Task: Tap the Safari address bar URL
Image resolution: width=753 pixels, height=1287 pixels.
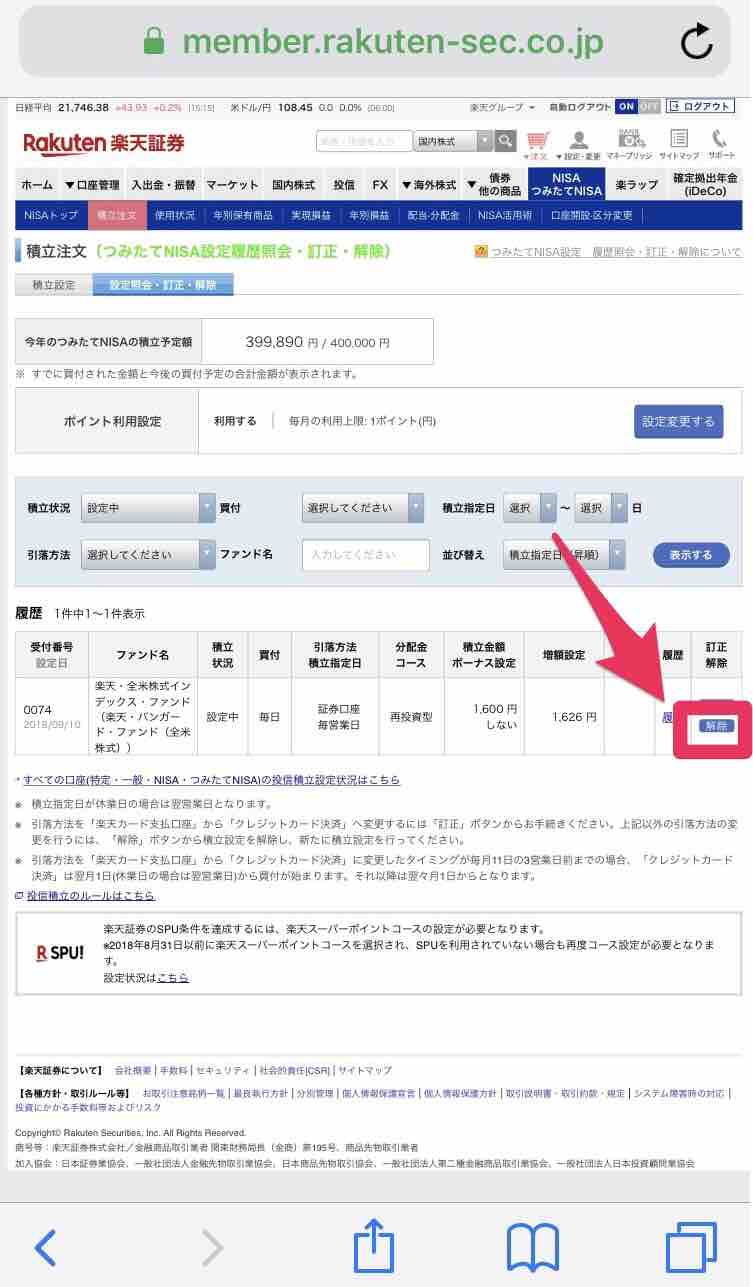Action: [393, 42]
